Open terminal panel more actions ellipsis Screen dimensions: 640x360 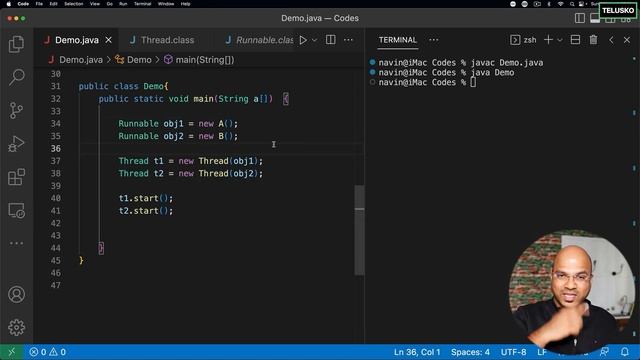(433, 40)
